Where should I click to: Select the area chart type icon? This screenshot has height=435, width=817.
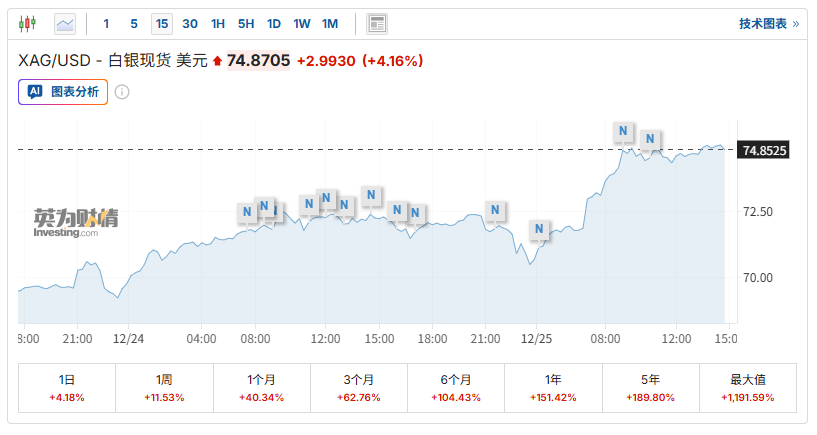click(x=65, y=23)
